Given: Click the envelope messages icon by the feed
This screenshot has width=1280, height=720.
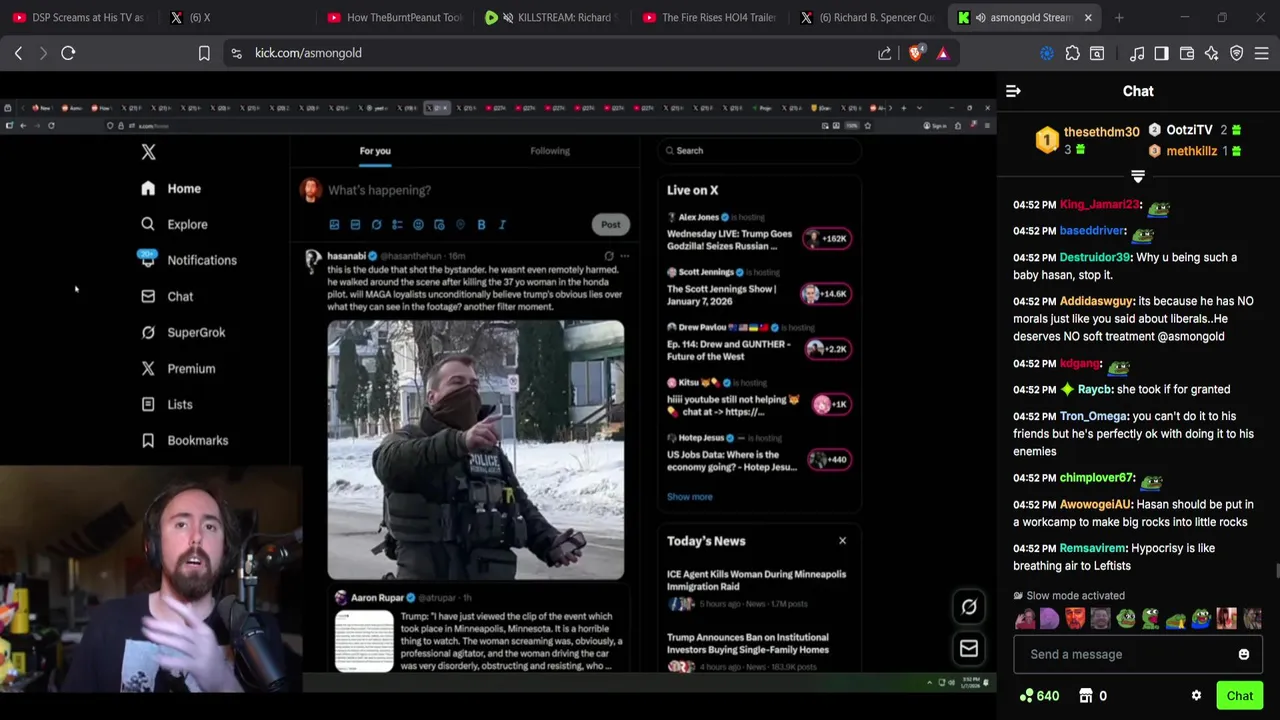Looking at the screenshot, I should tap(969, 649).
